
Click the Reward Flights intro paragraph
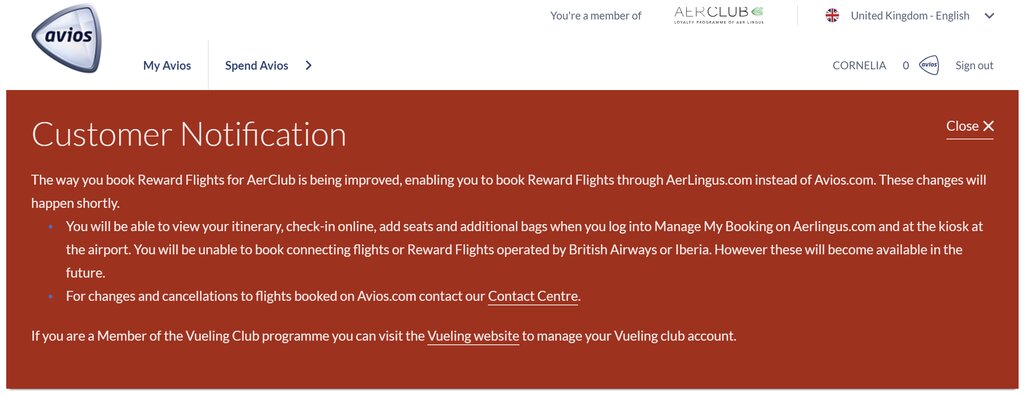pos(509,191)
